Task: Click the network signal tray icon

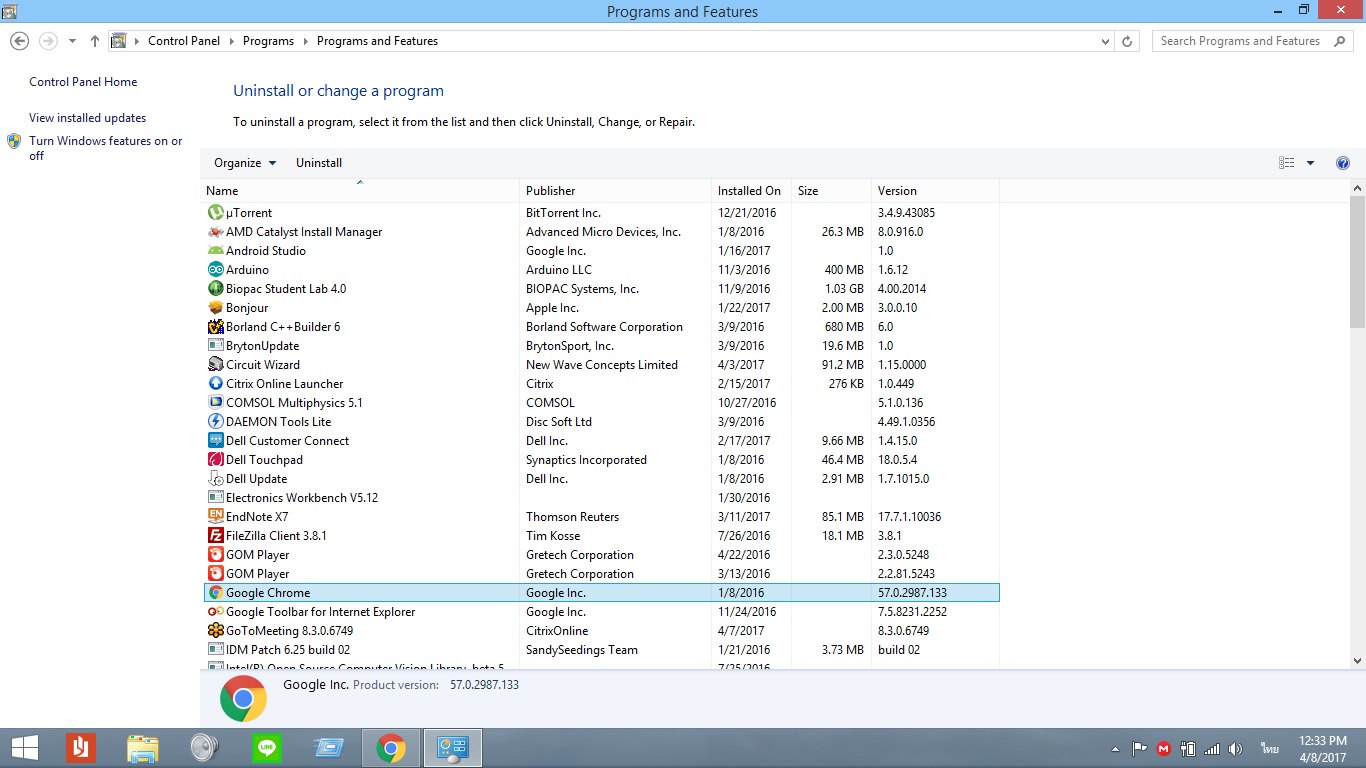Action: [x=1212, y=748]
